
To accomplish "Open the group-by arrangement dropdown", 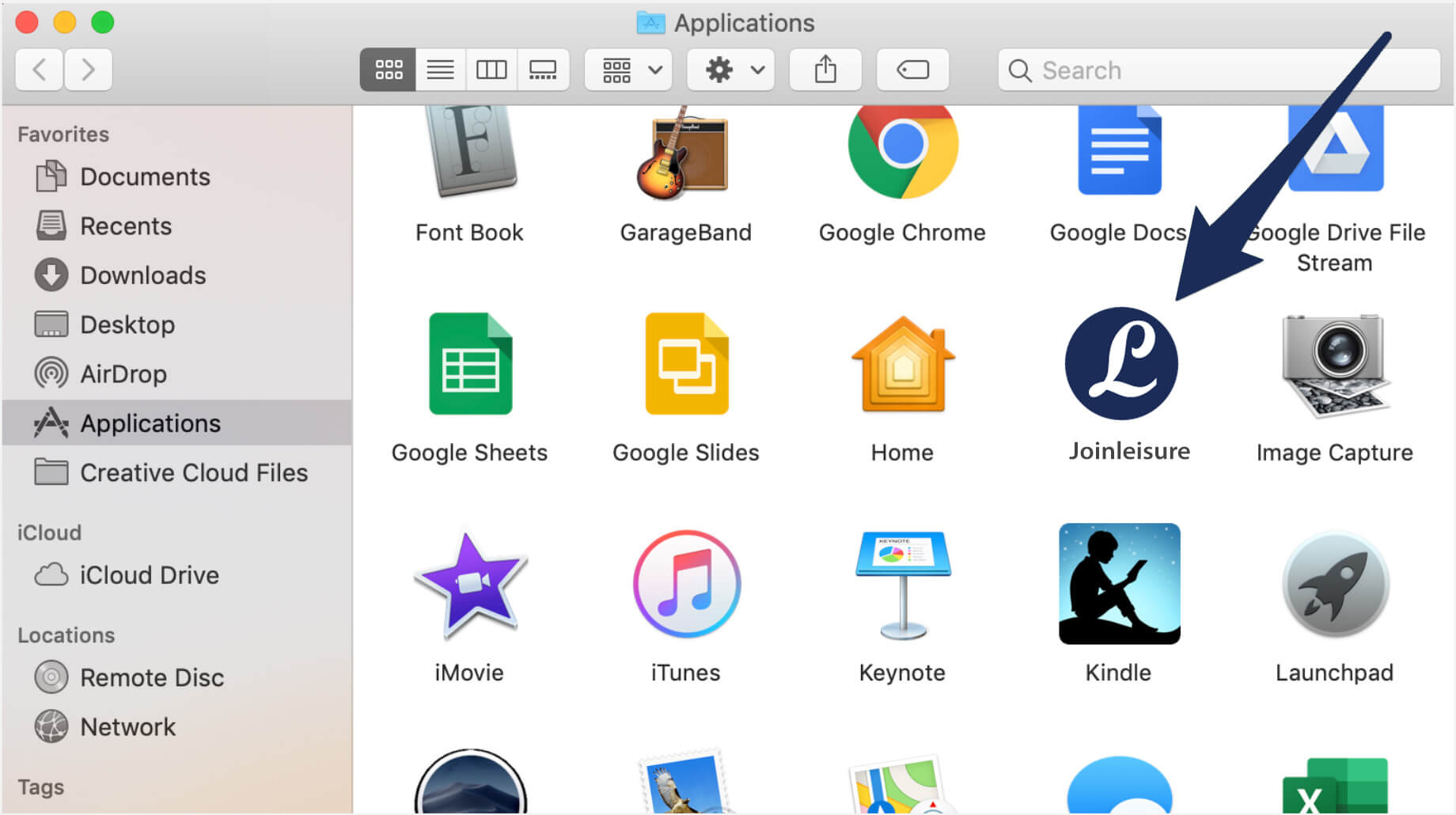I will click(x=629, y=70).
